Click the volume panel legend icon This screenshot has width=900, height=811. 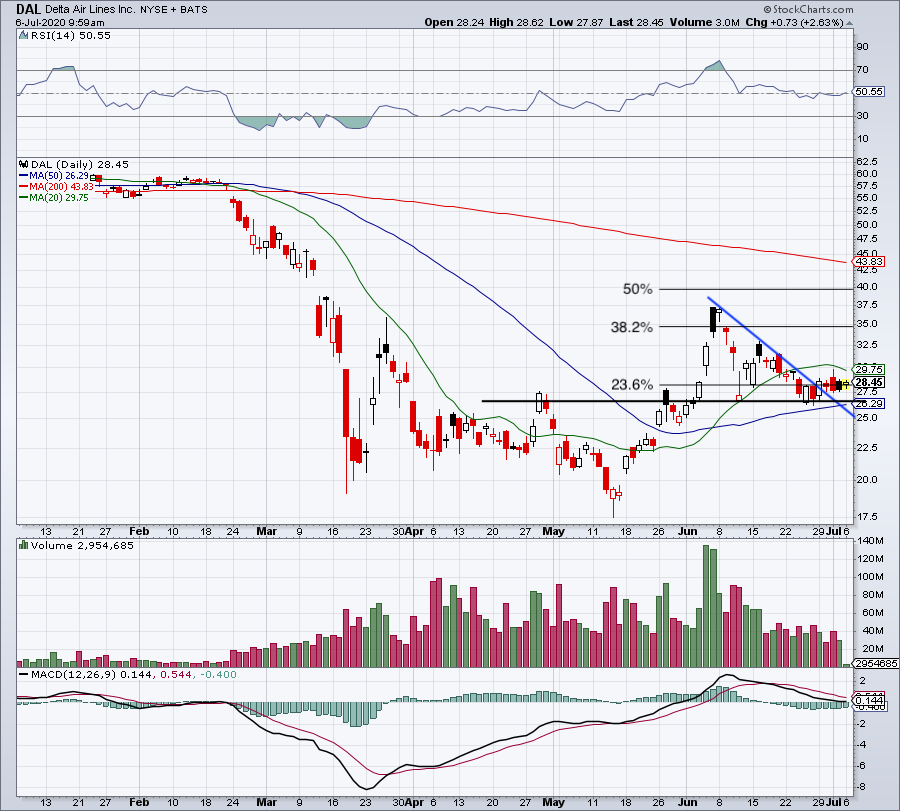point(24,545)
